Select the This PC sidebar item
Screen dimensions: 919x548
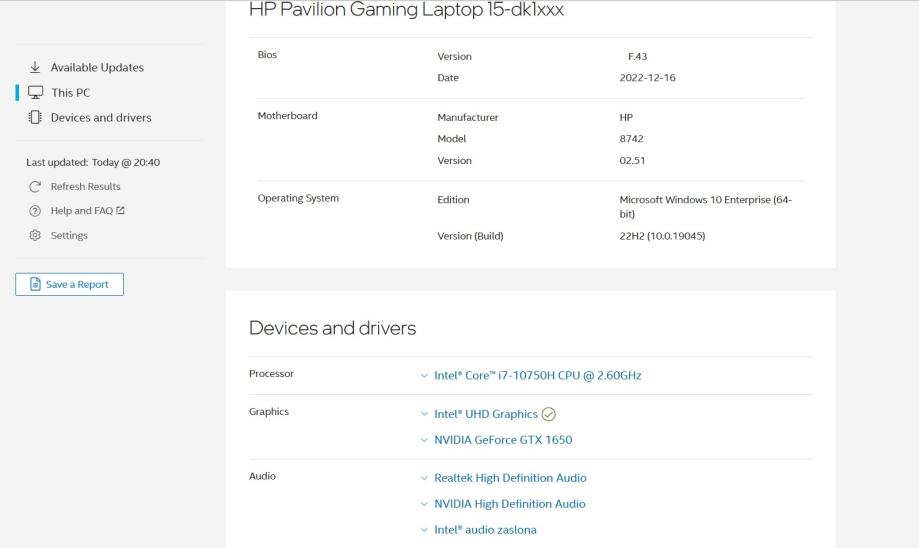70,93
